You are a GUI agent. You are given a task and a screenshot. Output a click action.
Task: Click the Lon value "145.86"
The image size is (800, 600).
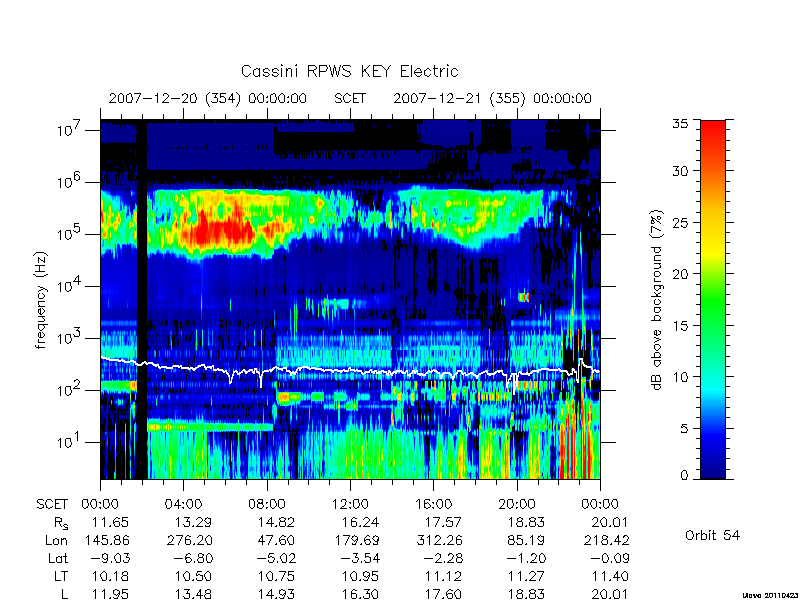click(107, 540)
